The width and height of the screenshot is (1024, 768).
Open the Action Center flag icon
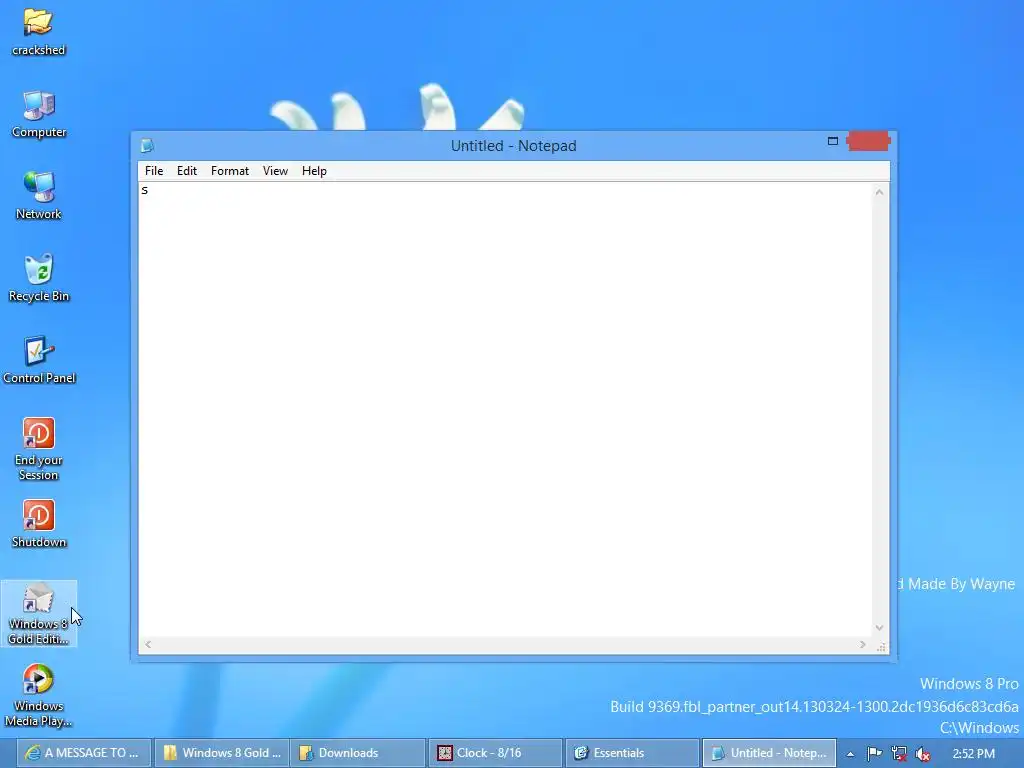(874, 754)
